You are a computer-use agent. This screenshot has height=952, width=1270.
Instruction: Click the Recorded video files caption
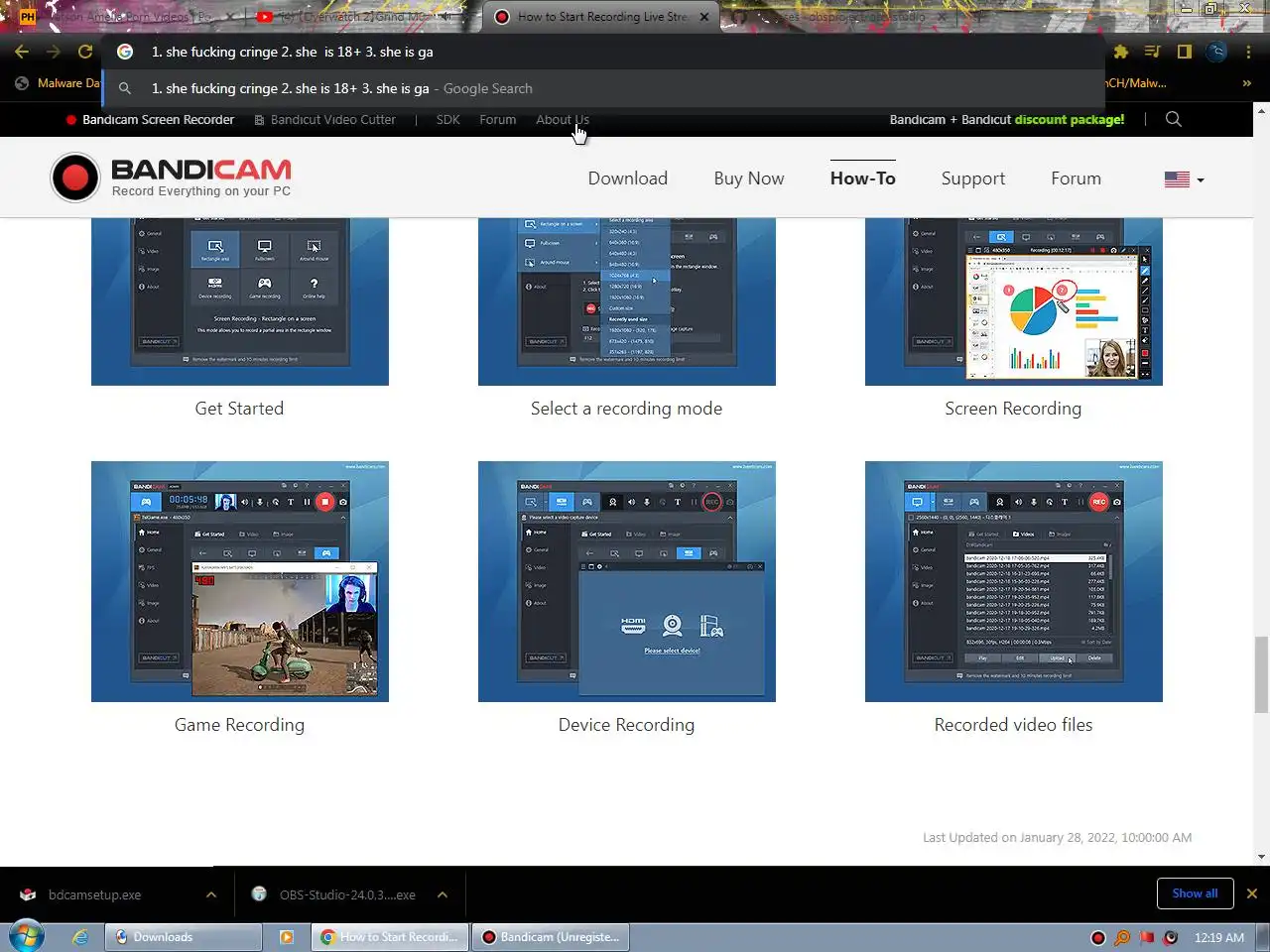tap(1013, 725)
